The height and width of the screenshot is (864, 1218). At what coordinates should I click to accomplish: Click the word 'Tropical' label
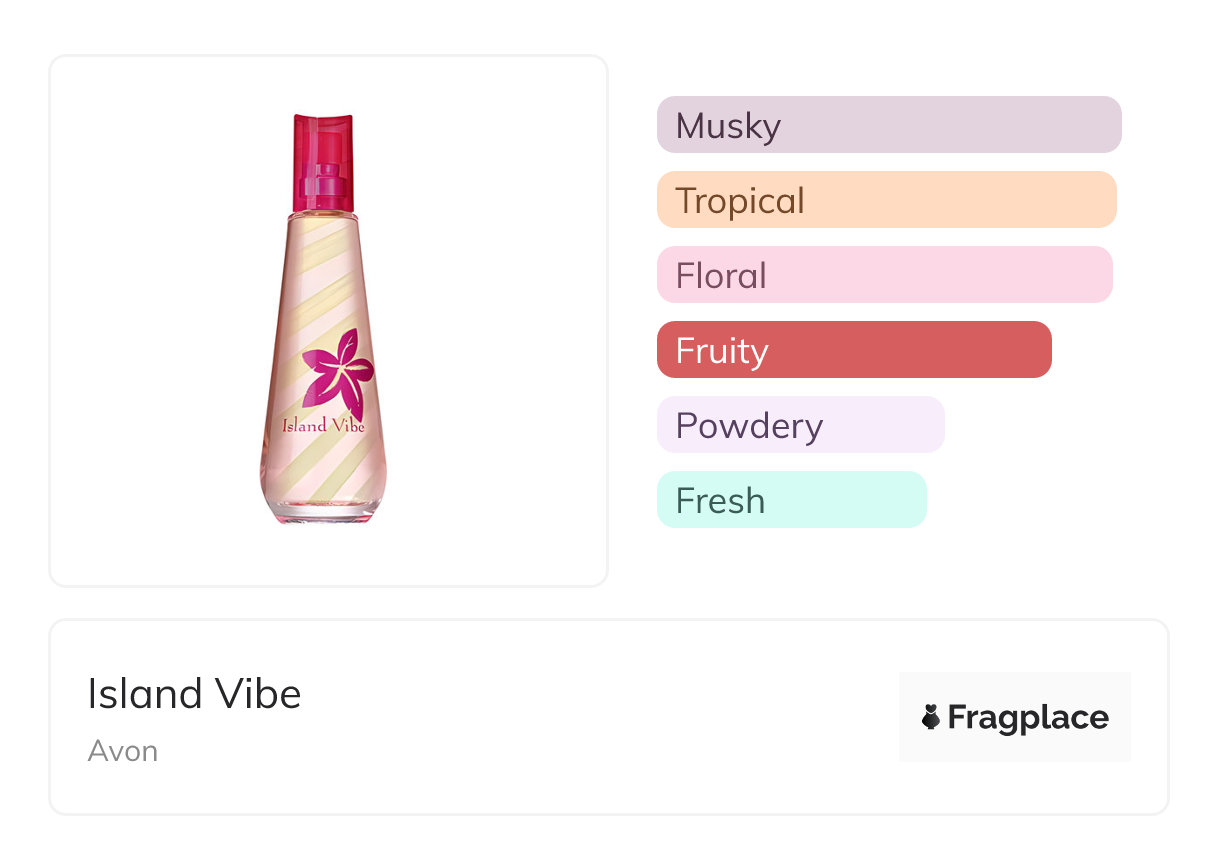pyautogui.click(x=739, y=201)
